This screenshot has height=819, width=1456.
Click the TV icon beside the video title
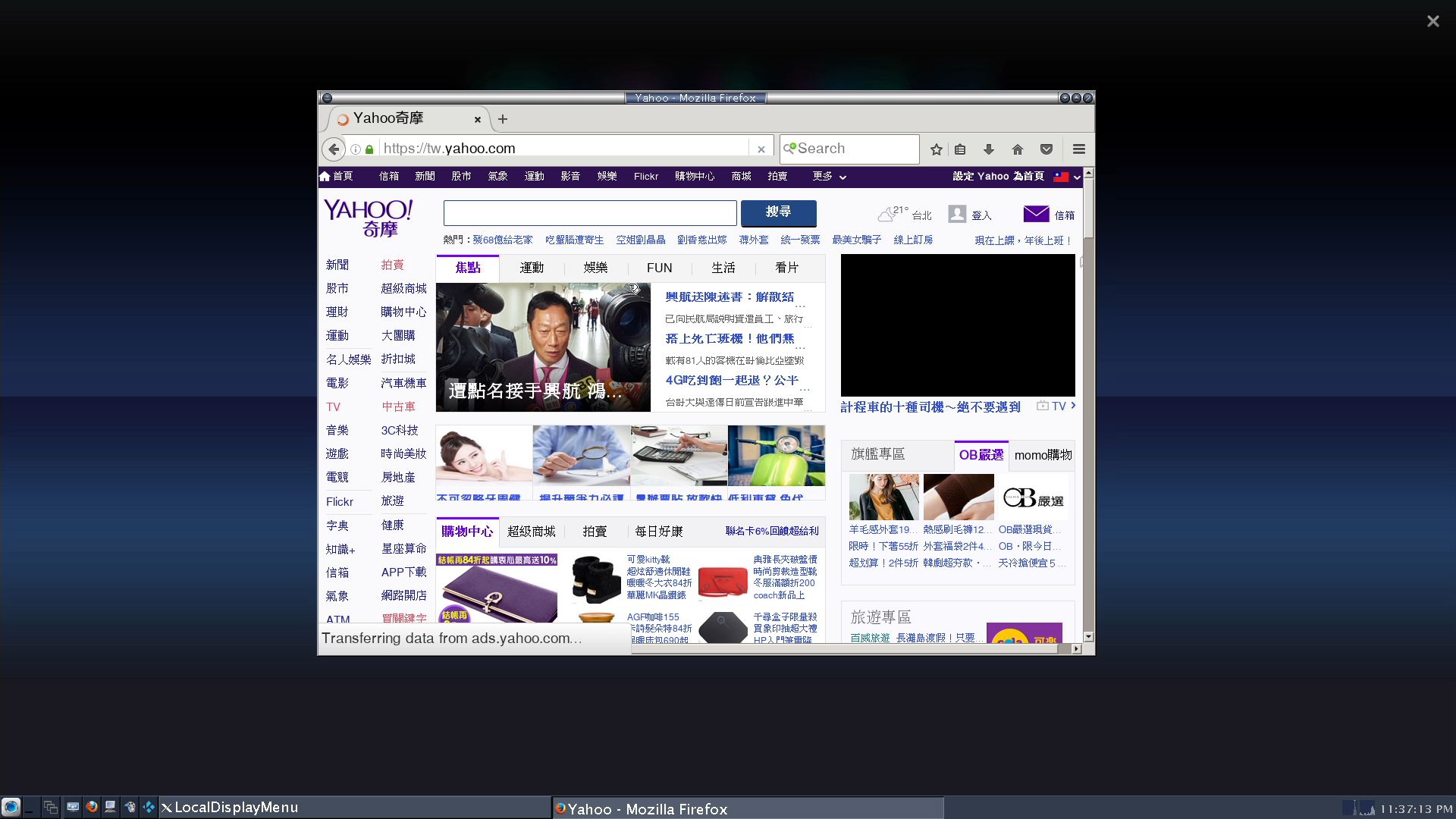tap(1043, 406)
